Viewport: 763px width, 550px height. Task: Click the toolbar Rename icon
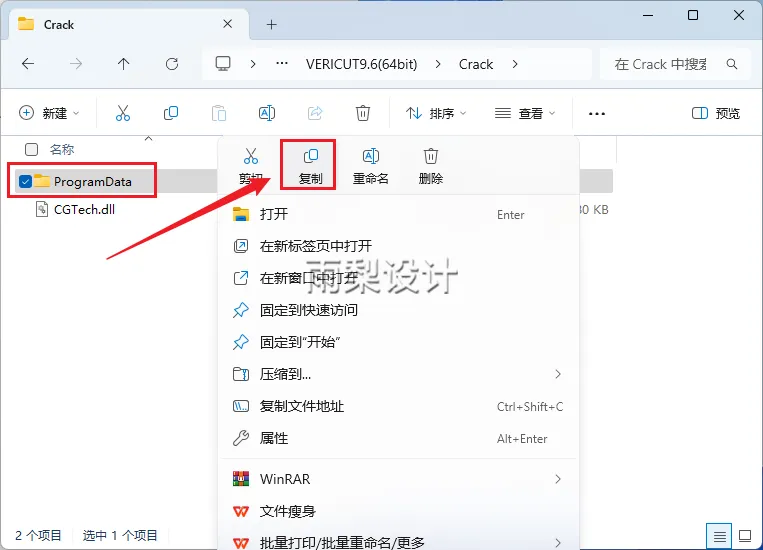tap(267, 113)
